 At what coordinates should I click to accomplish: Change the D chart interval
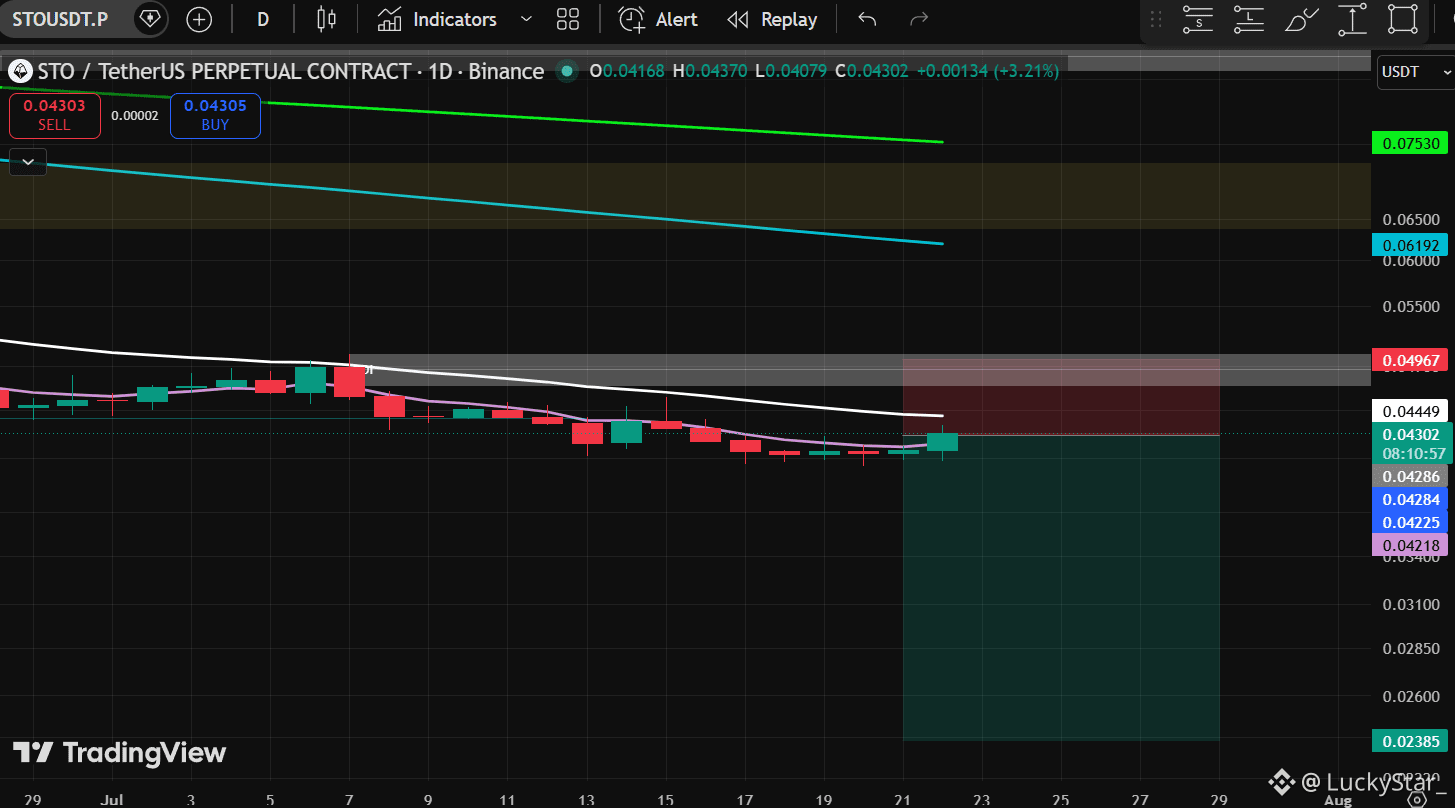(x=263, y=19)
